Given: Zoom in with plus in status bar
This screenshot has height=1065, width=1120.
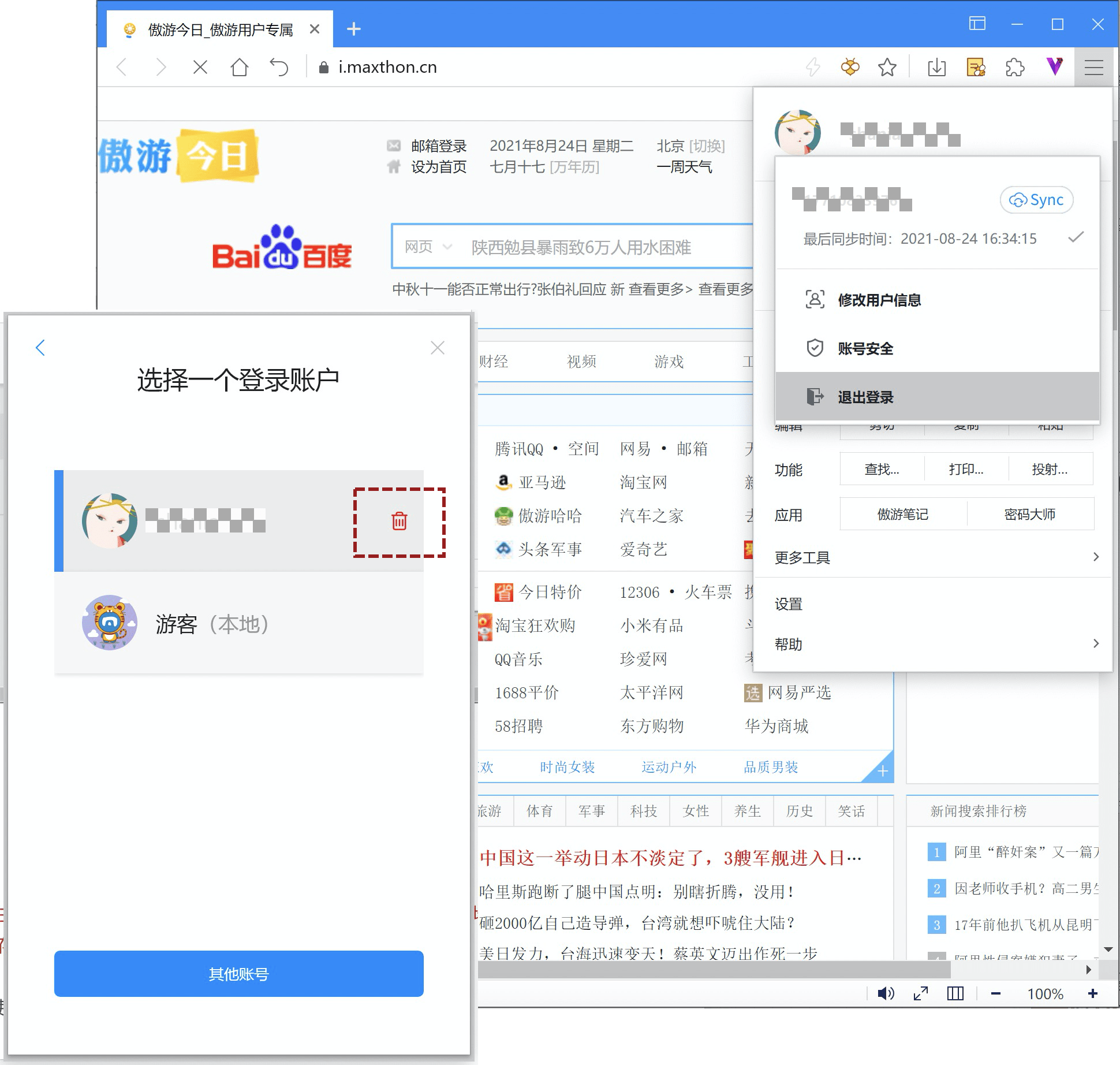Looking at the screenshot, I should coord(1093,993).
